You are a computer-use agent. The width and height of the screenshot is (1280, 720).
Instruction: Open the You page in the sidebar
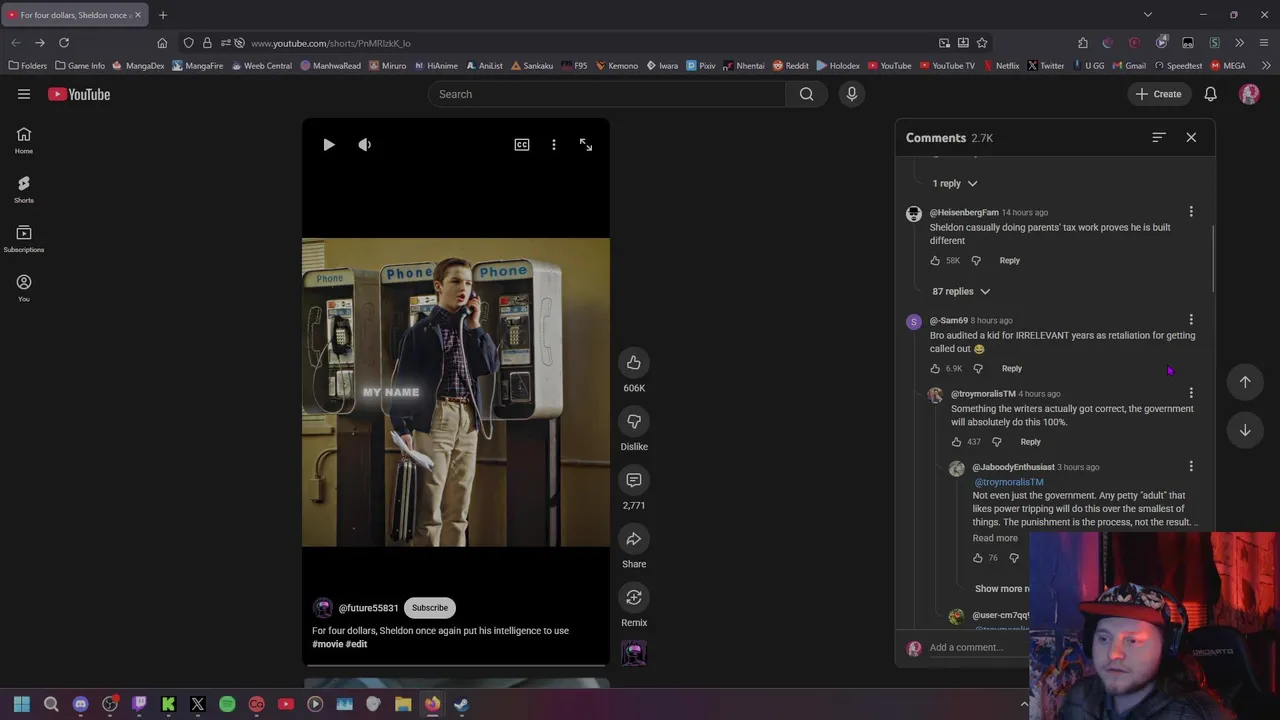(x=24, y=287)
